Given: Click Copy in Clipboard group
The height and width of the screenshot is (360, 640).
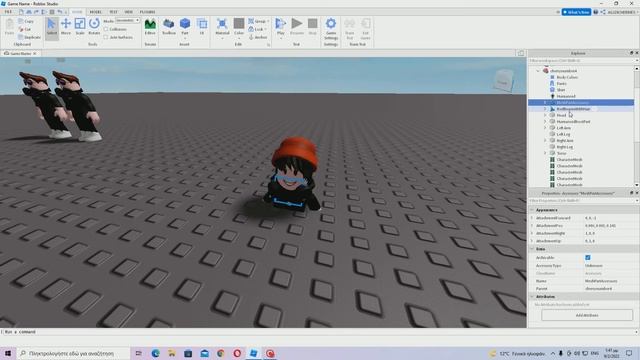Looking at the screenshot, I should click(27, 21).
